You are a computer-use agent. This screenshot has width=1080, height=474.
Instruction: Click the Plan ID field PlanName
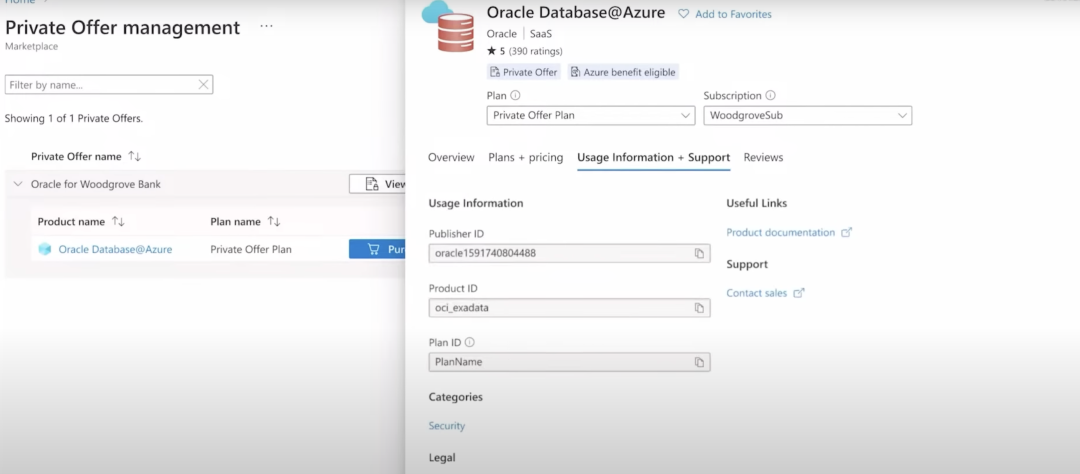[569, 362]
